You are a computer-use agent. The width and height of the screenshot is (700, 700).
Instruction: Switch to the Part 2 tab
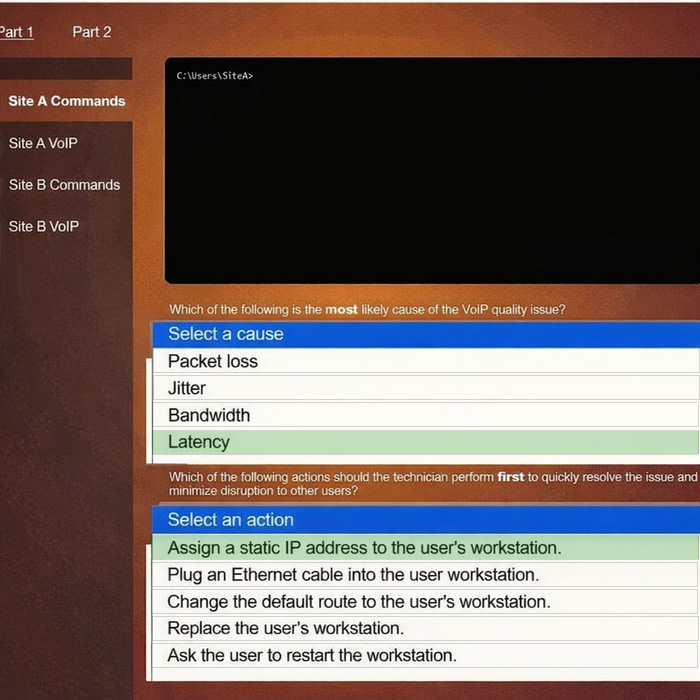pyautogui.click(x=92, y=32)
